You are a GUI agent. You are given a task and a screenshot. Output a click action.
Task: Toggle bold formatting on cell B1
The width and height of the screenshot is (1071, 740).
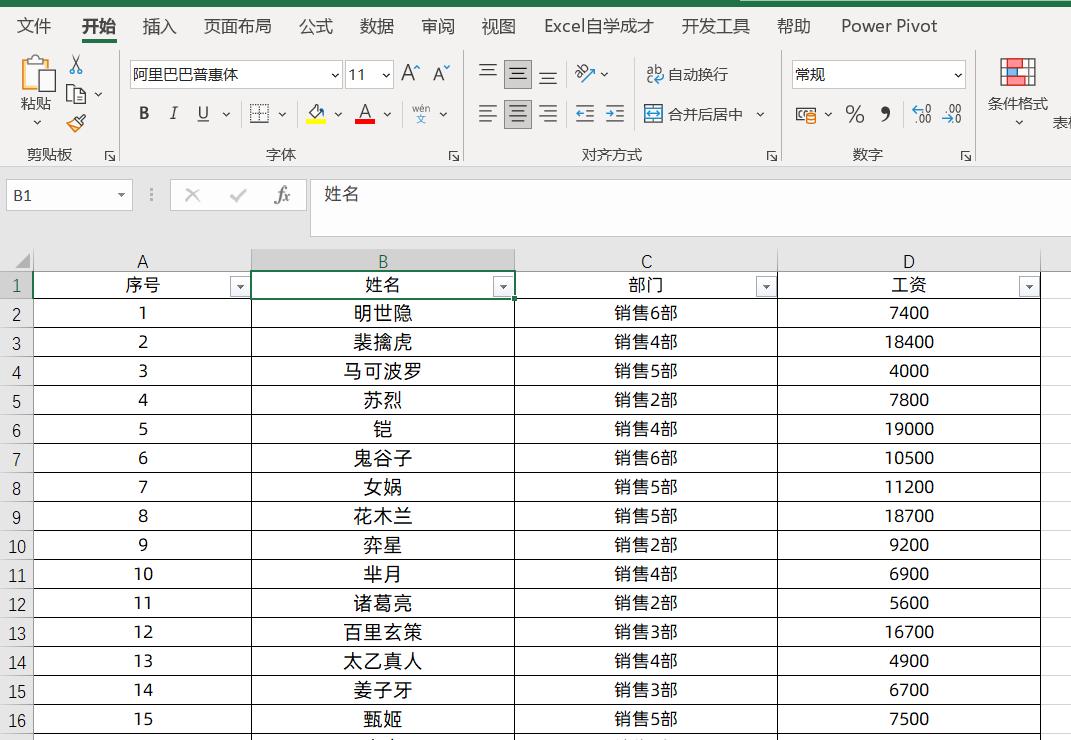143,114
